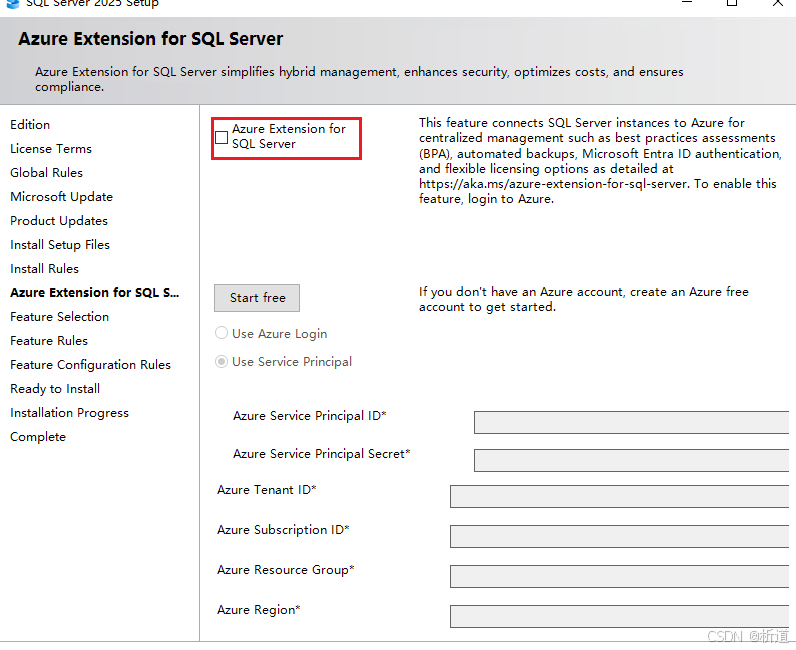Open the License Terms step

tap(51, 149)
